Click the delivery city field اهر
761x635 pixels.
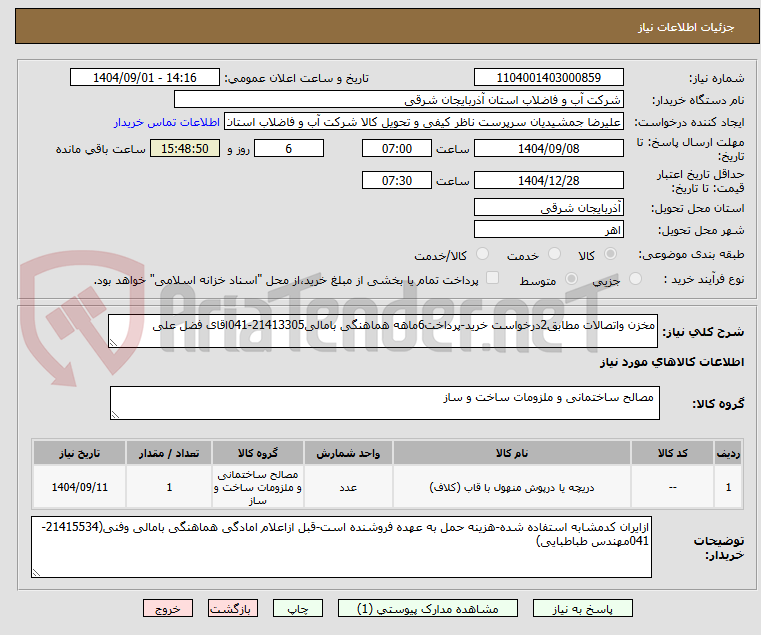pyautogui.click(x=548, y=230)
